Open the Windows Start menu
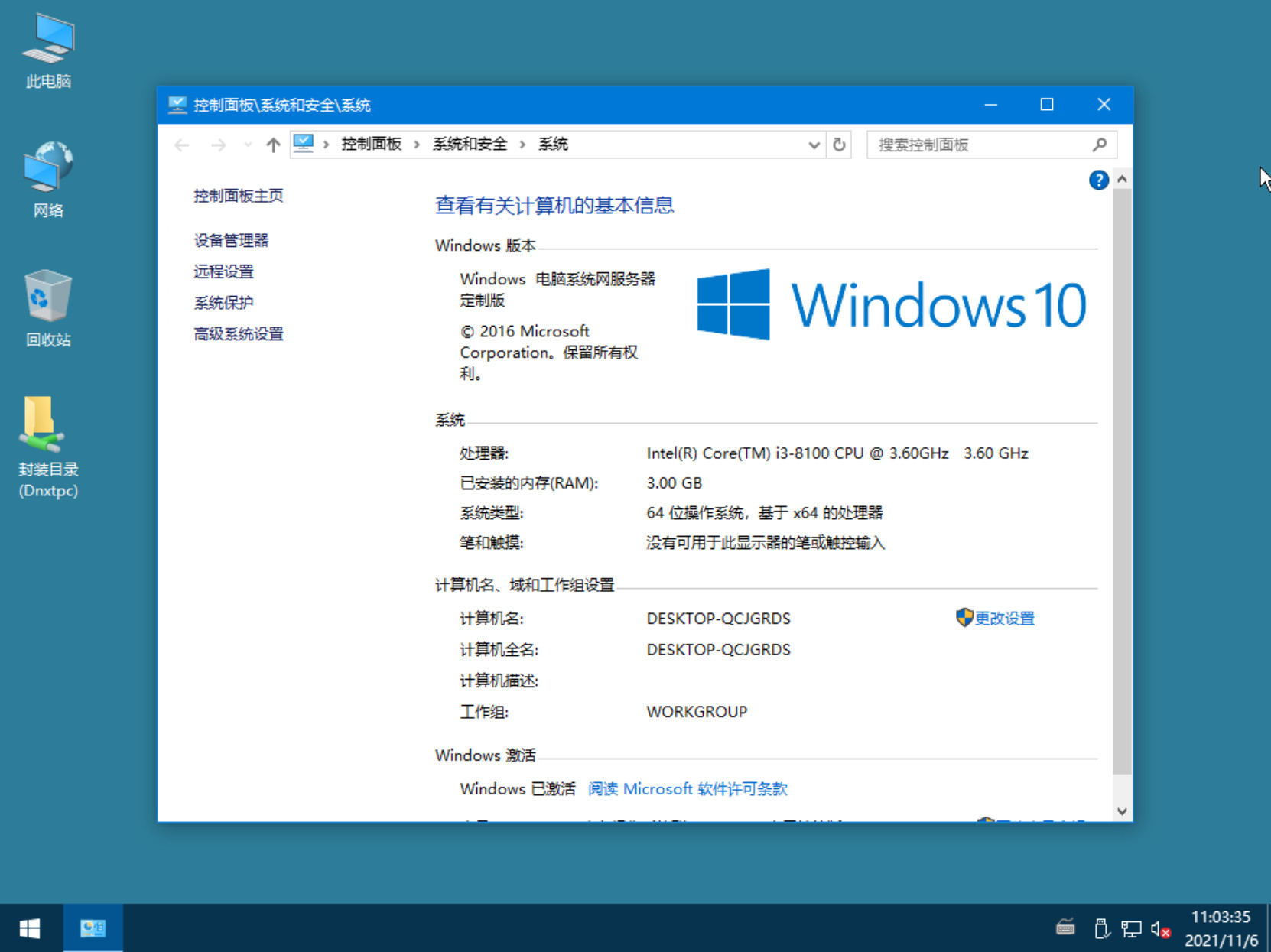Screen dimensions: 1271x952 (30, 928)
